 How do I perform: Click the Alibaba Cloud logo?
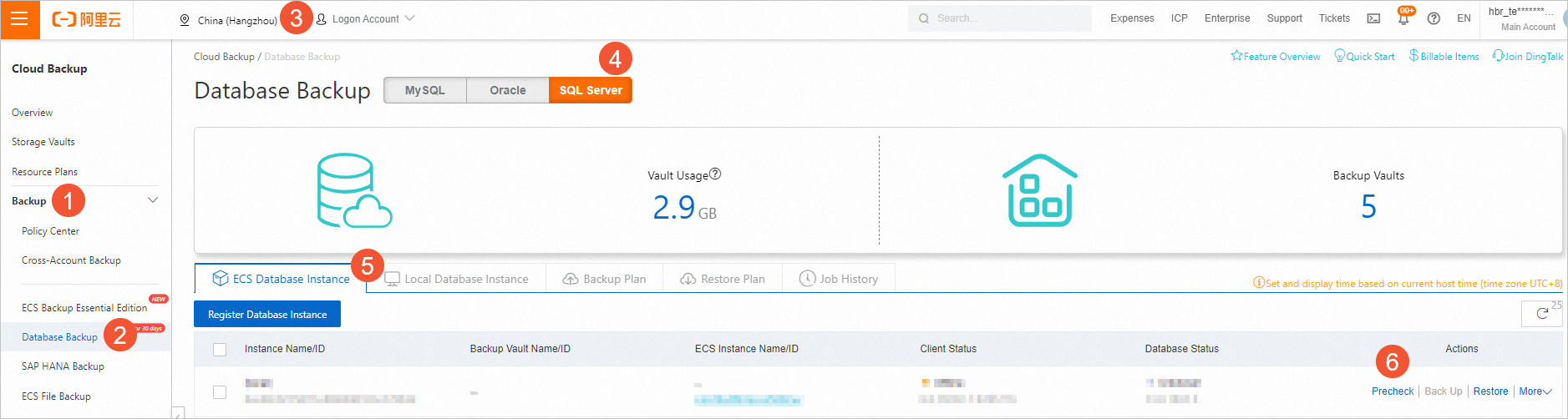[86, 19]
